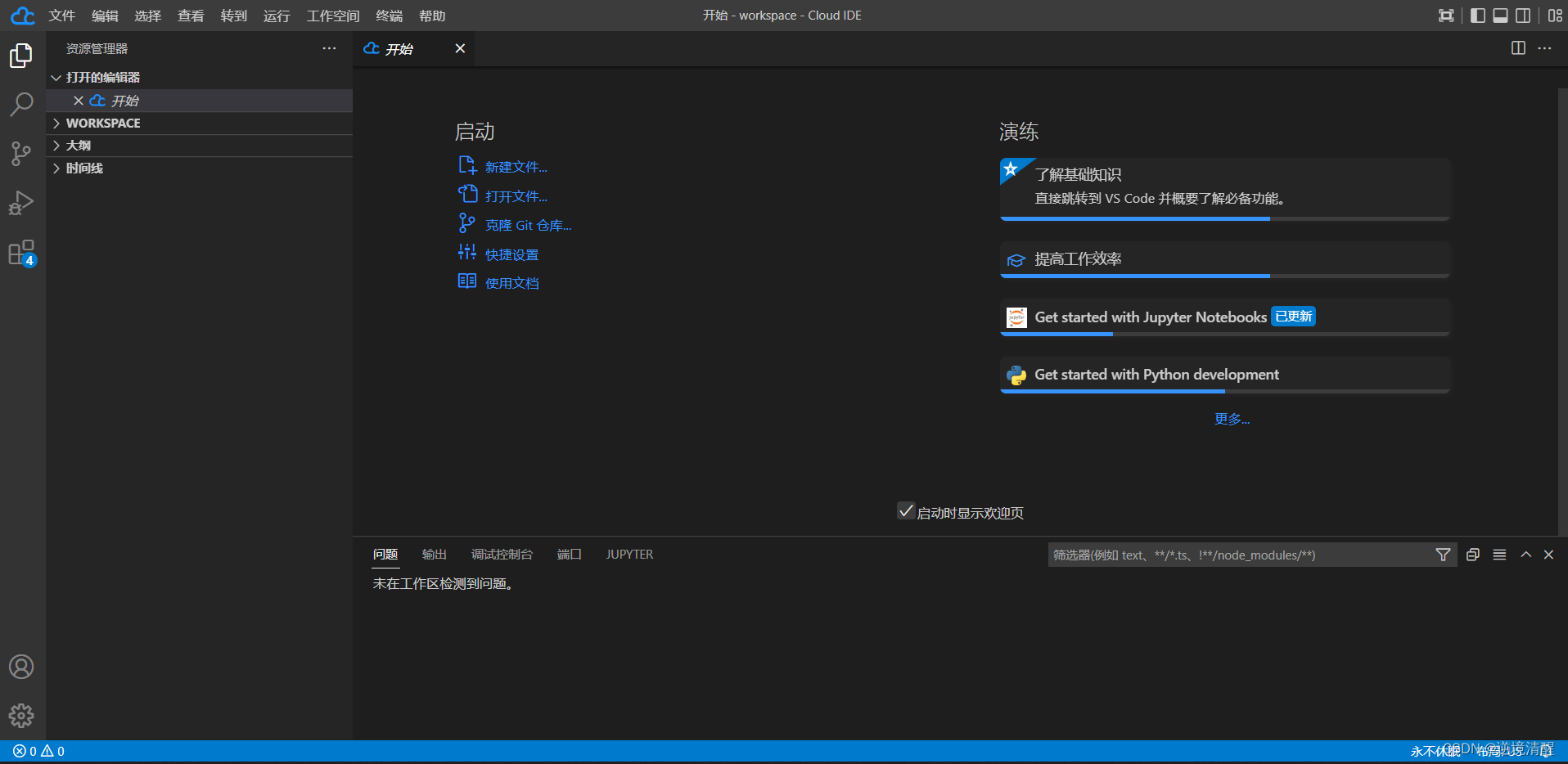Close 开始 in the open editors list
This screenshot has width=1568, height=764.
pos(79,101)
